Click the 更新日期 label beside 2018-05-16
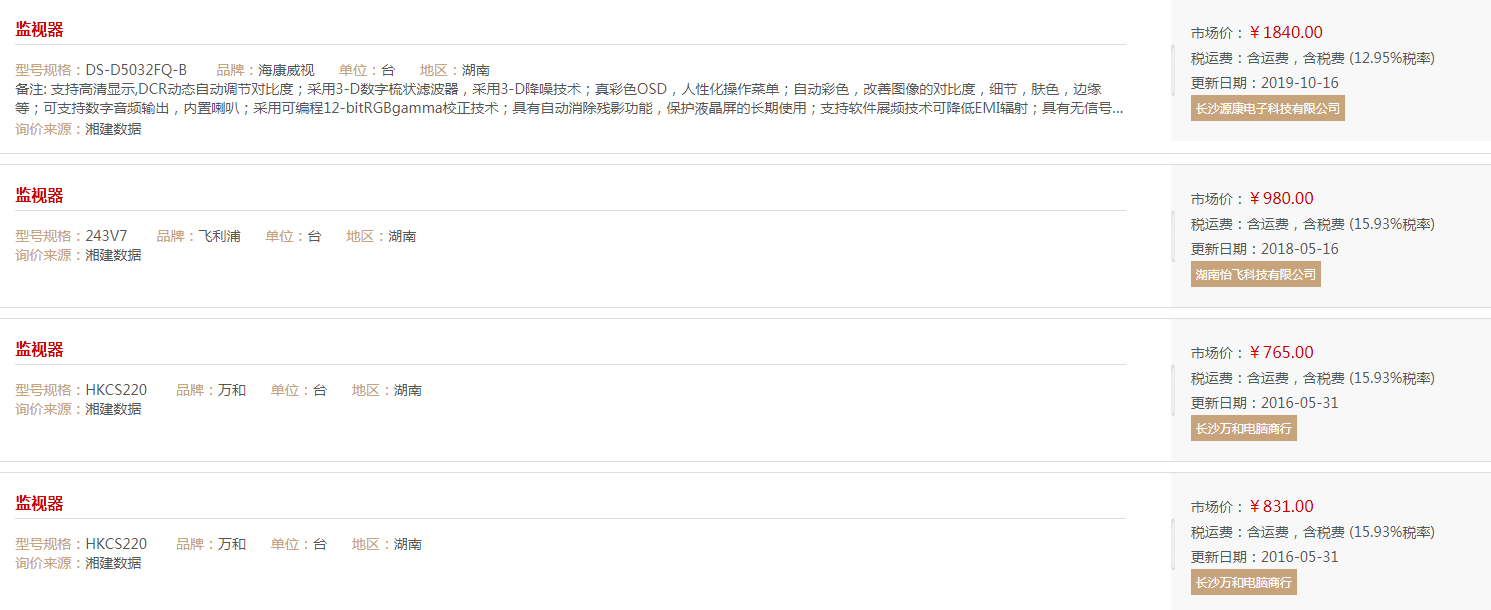The width and height of the screenshot is (1491, 610). click(1225, 249)
